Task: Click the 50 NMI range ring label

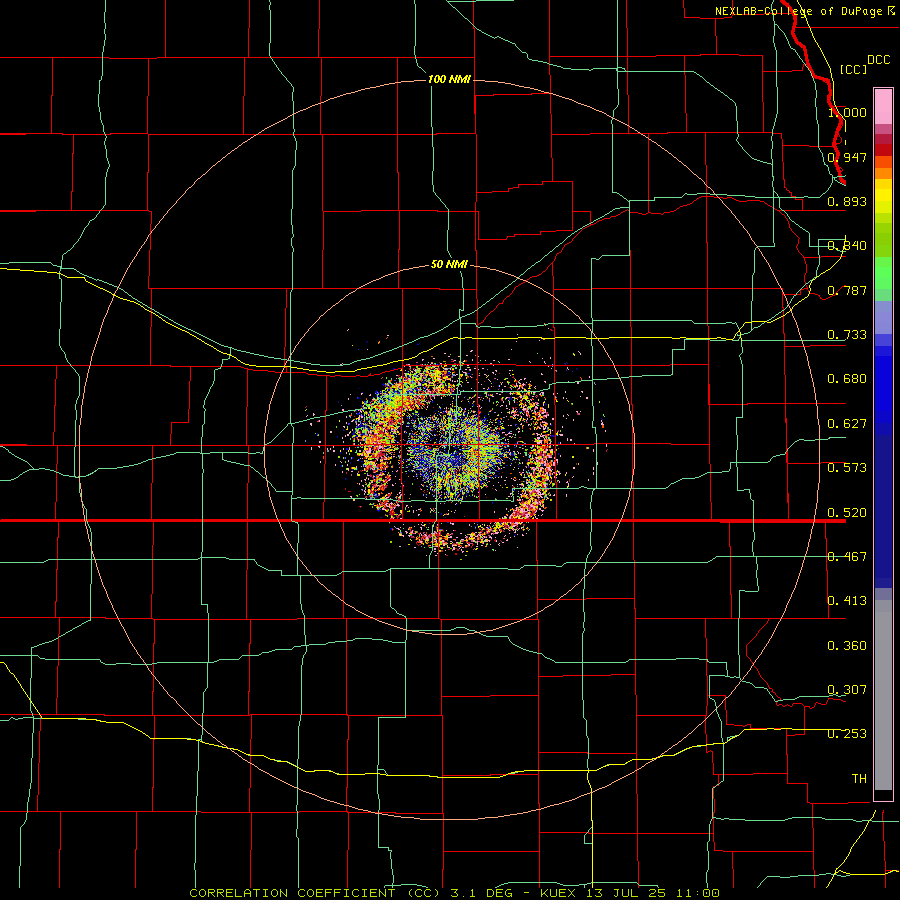Action: (449, 264)
